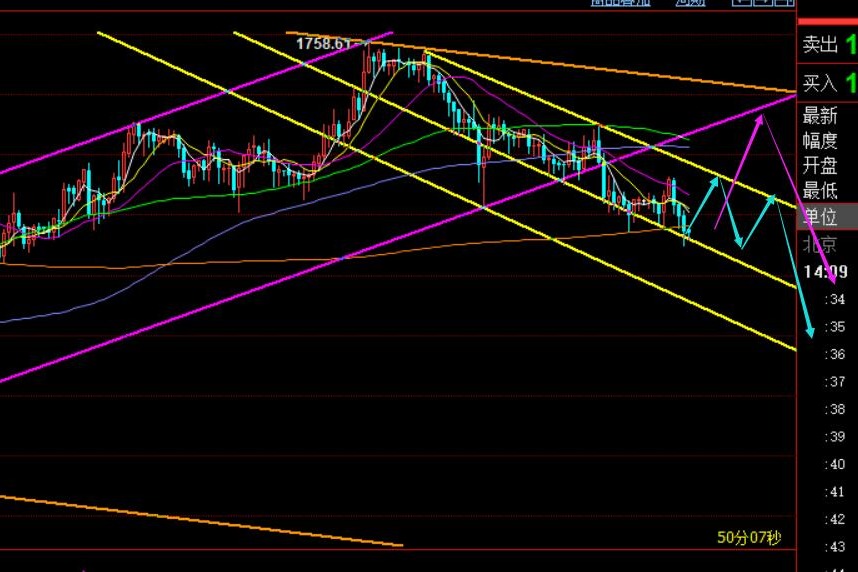Select the :38 entry in time list
Screen dimensions: 858x572
click(x=831, y=409)
